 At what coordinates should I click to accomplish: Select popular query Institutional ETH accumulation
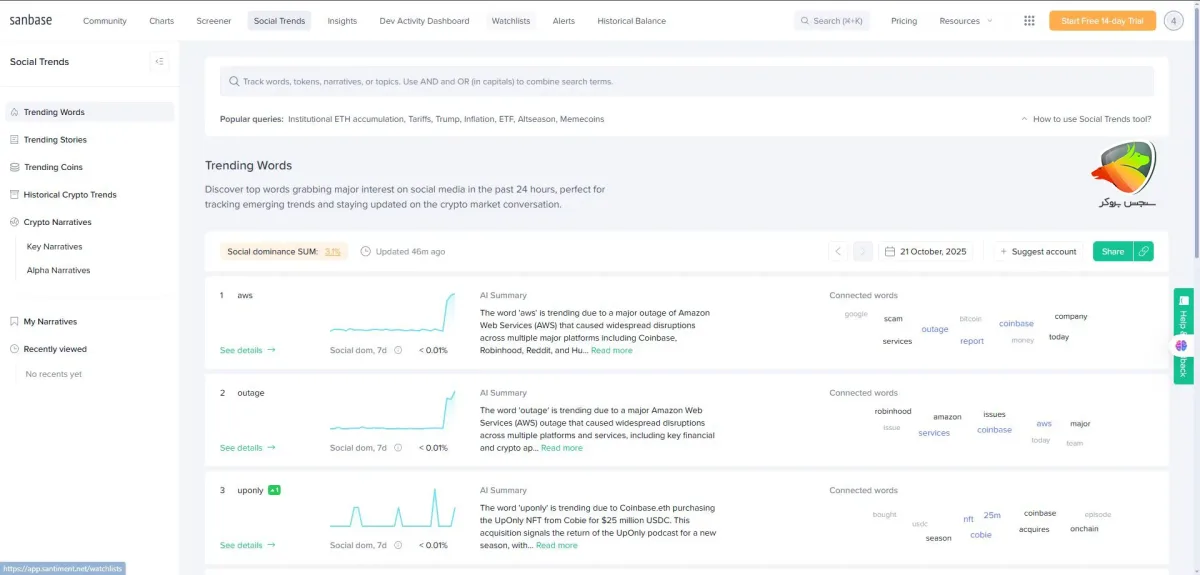click(345, 119)
